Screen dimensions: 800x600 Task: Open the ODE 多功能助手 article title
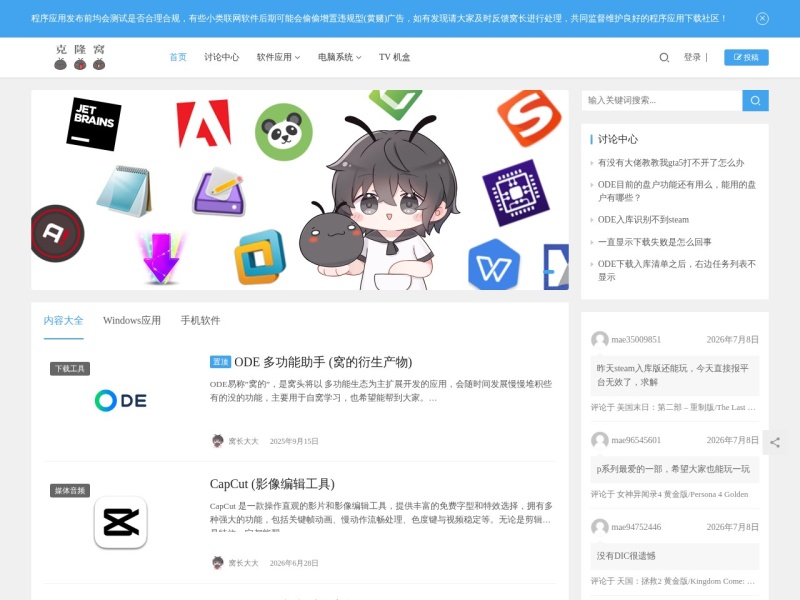pos(323,362)
